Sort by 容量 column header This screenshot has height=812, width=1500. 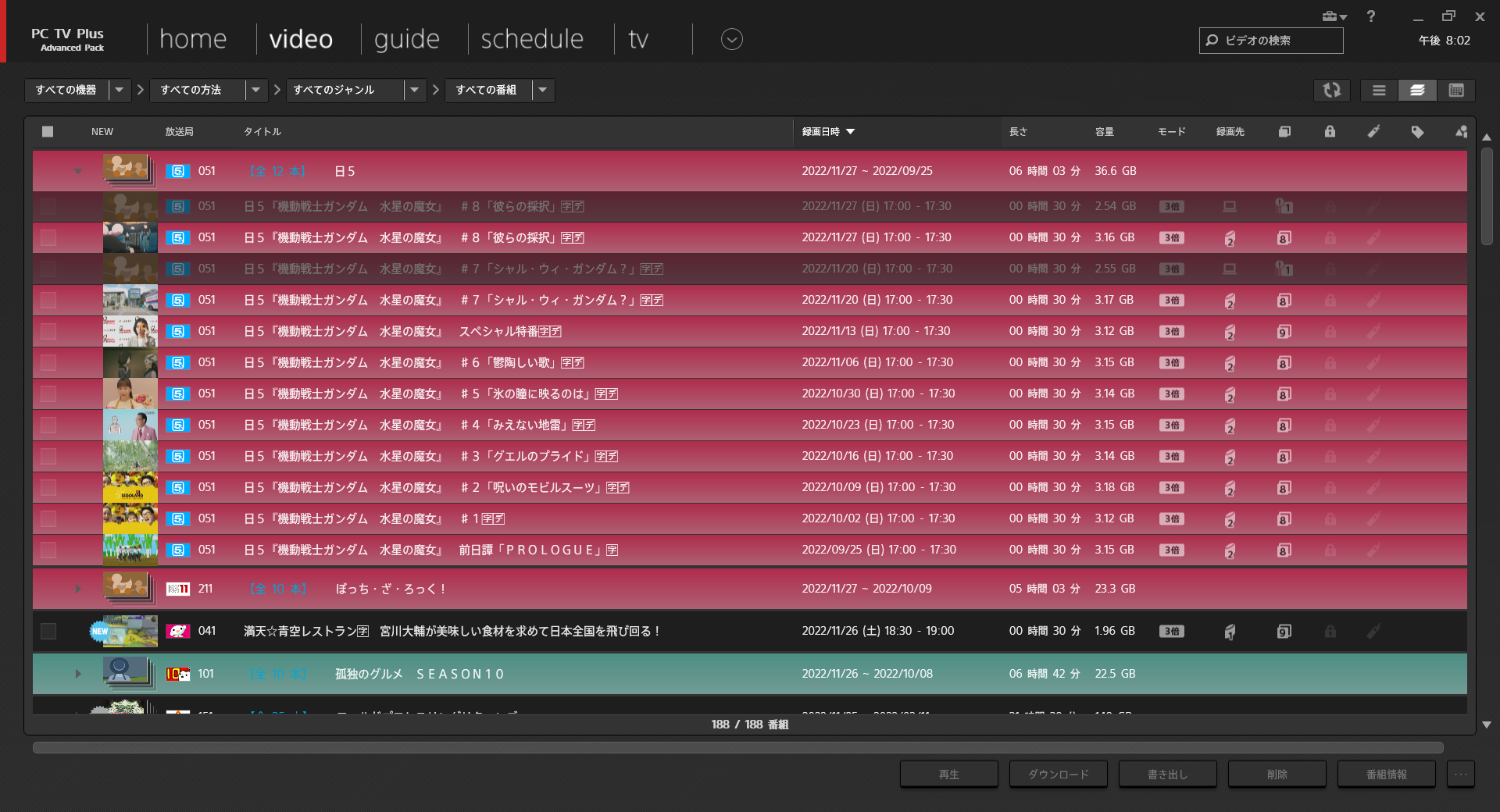pyautogui.click(x=1105, y=132)
